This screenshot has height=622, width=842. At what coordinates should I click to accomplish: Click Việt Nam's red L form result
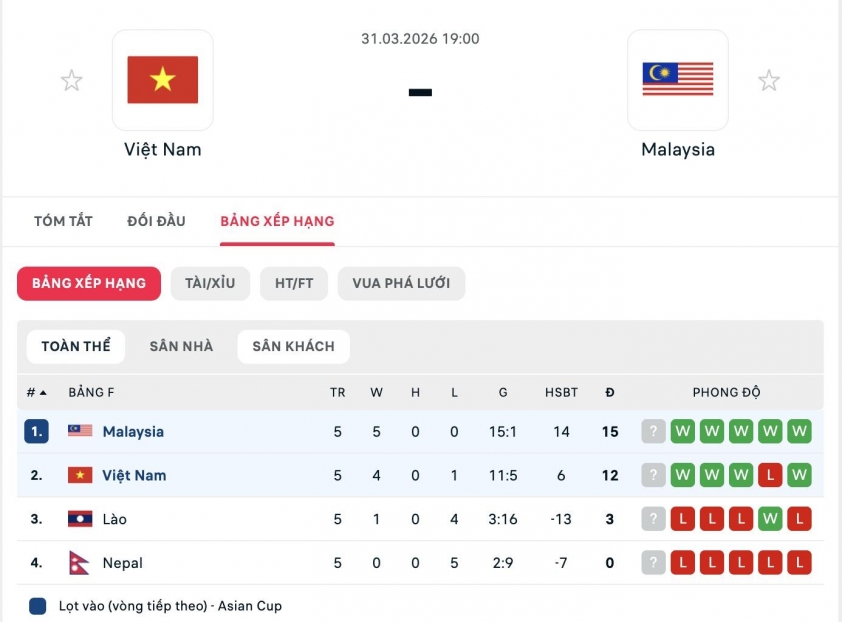770,475
